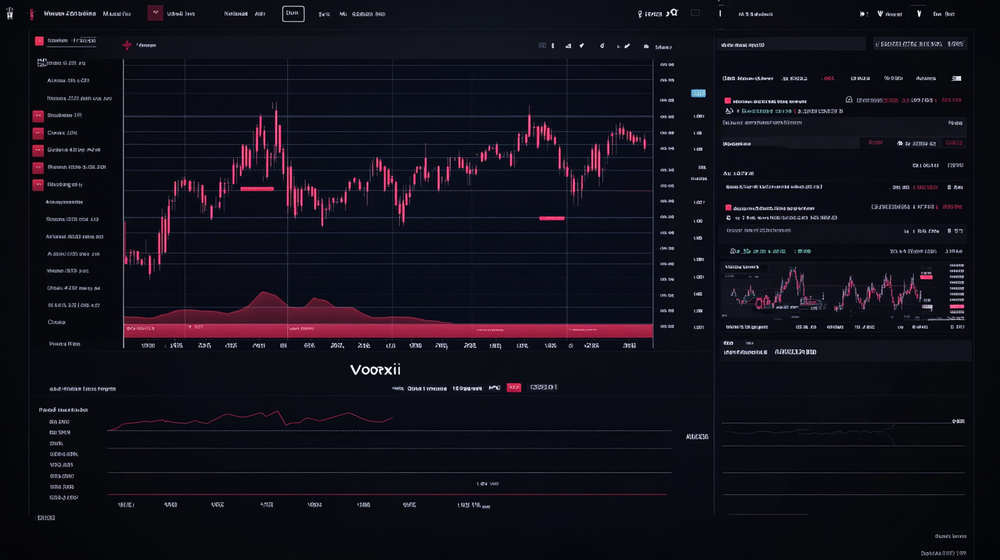Open the first menu item beside the logo

tap(70, 14)
